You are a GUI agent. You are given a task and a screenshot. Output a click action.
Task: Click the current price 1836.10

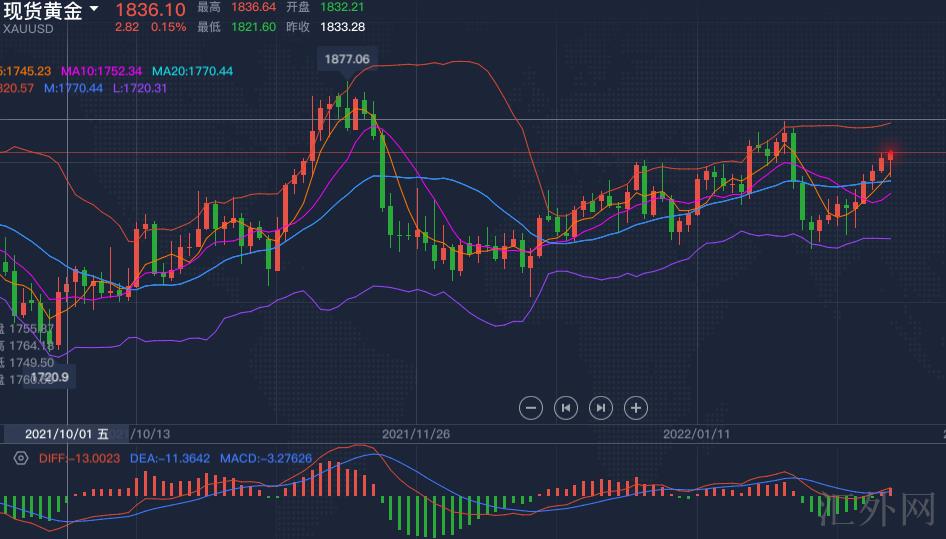[x=151, y=9]
